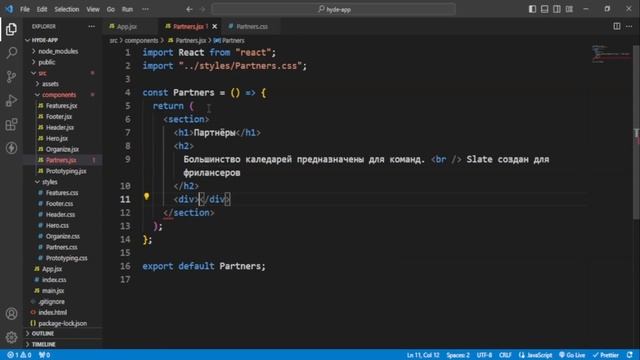This screenshot has height=360, width=640.
Task: Switch to the App.jsx tab
Action: [x=127, y=27]
